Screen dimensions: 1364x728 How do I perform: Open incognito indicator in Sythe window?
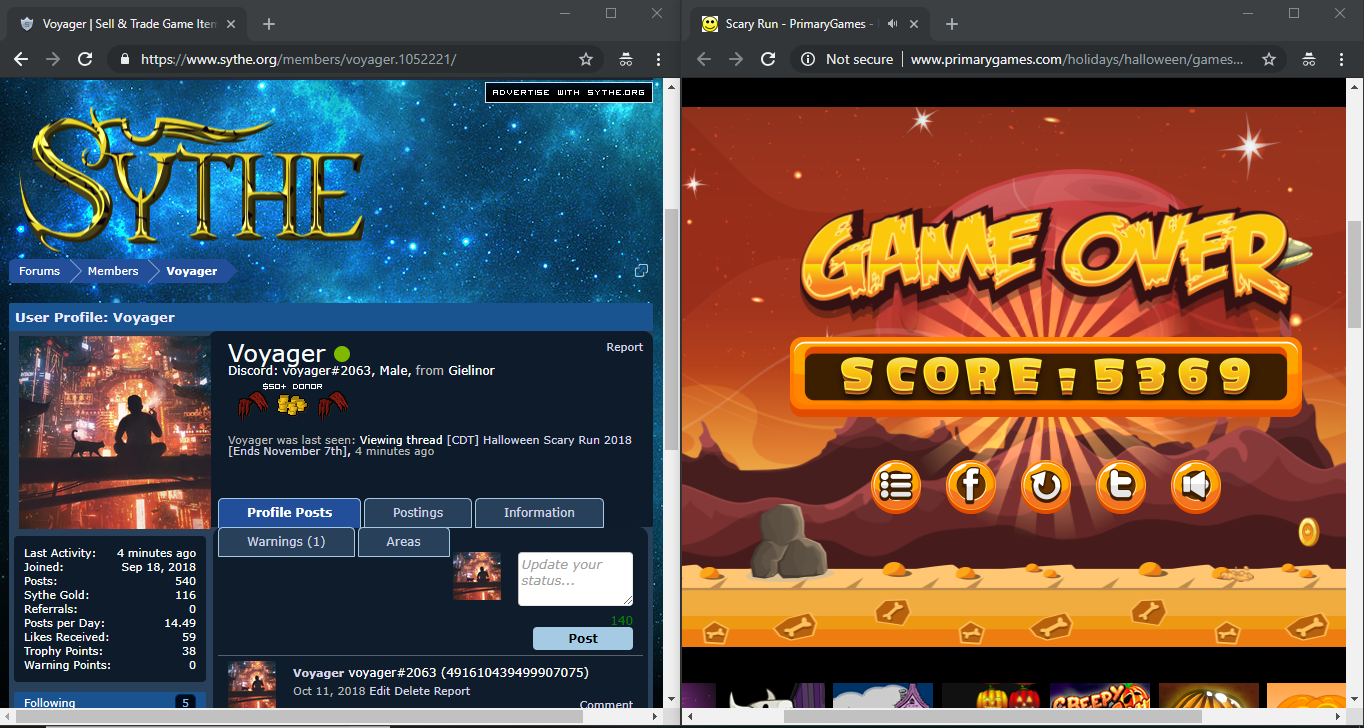coord(626,59)
